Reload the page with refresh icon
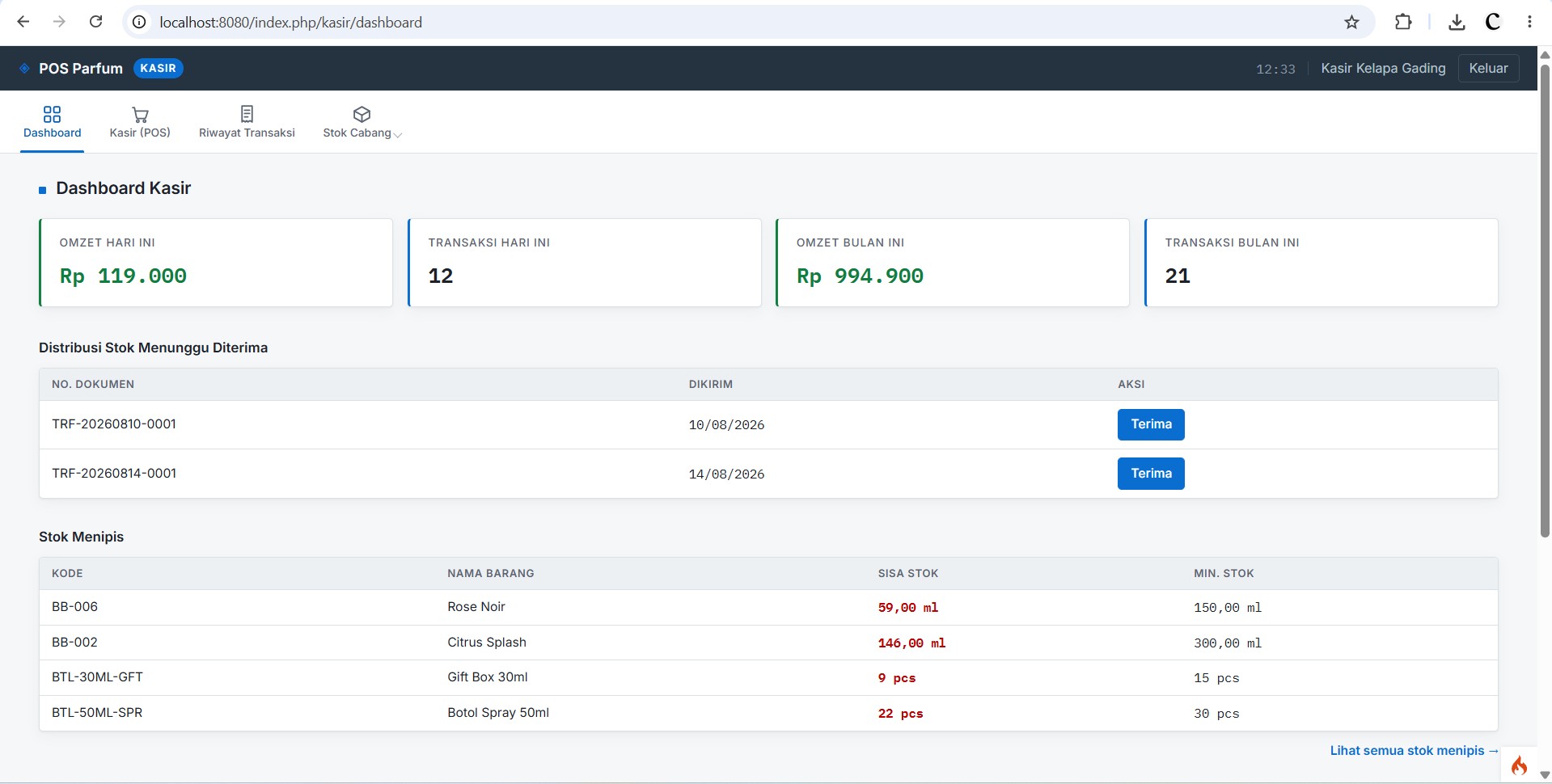The image size is (1552, 784). click(x=95, y=22)
